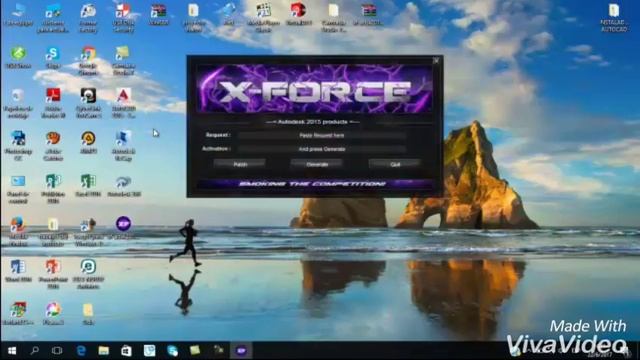Image resolution: width=640 pixels, height=360 pixels.
Task: Select the Adobe Reader desktop icon
Action: [x=53, y=103]
